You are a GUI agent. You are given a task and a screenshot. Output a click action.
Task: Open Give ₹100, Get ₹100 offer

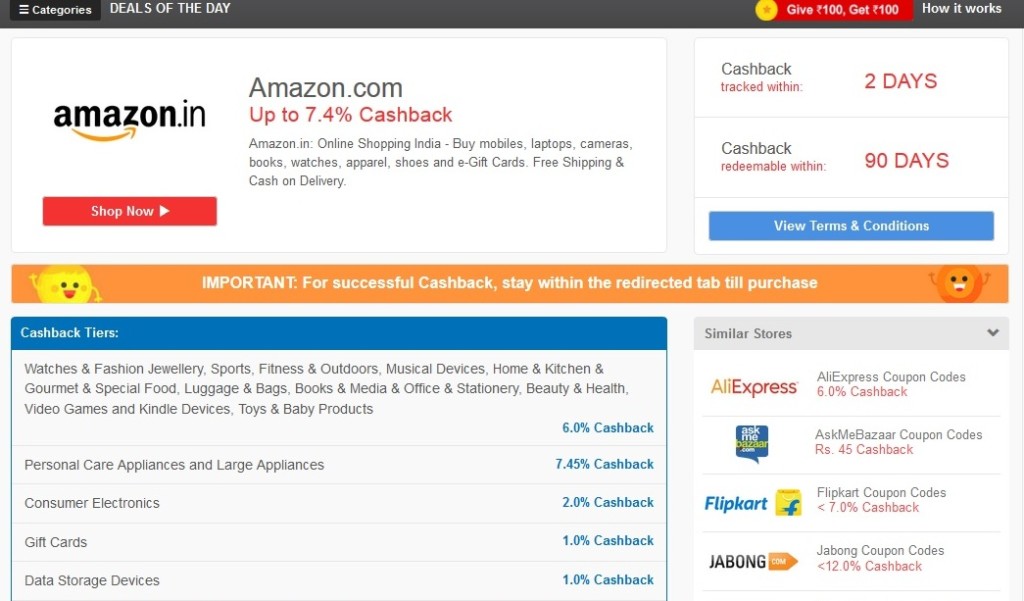tap(842, 10)
